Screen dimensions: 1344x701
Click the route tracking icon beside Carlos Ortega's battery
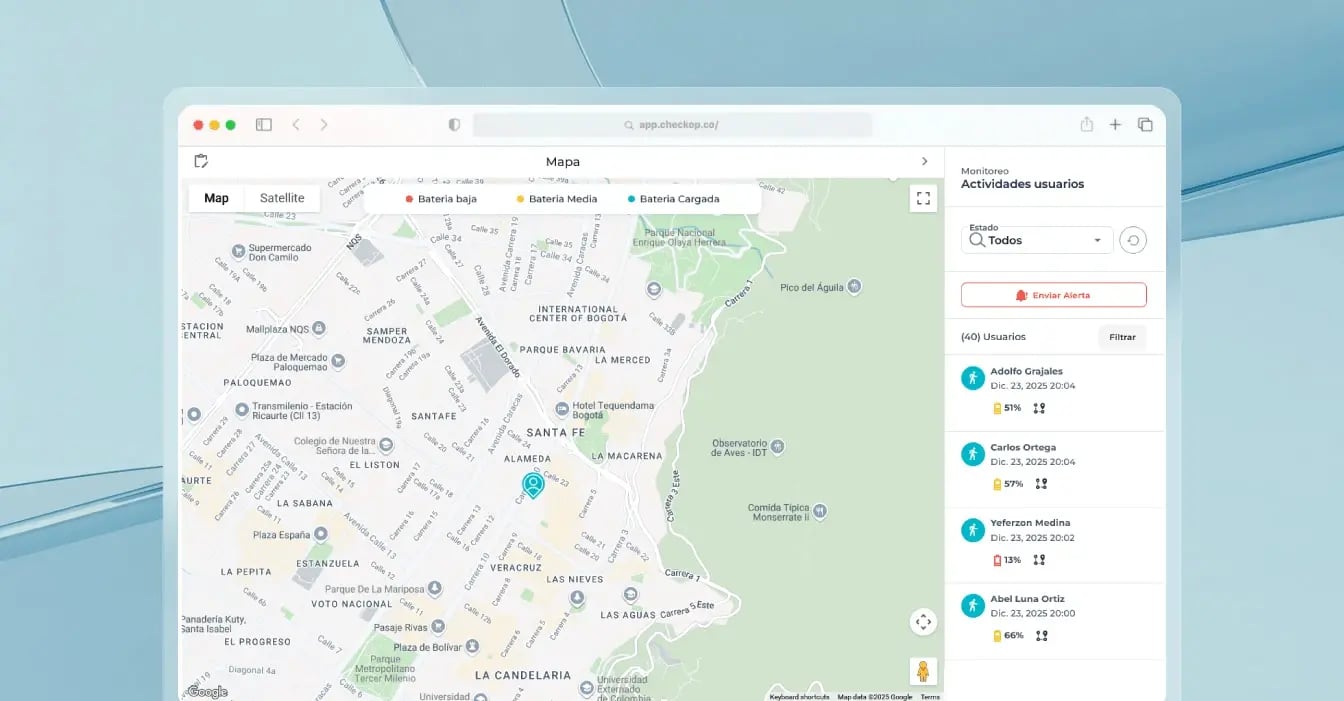(x=1039, y=483)
